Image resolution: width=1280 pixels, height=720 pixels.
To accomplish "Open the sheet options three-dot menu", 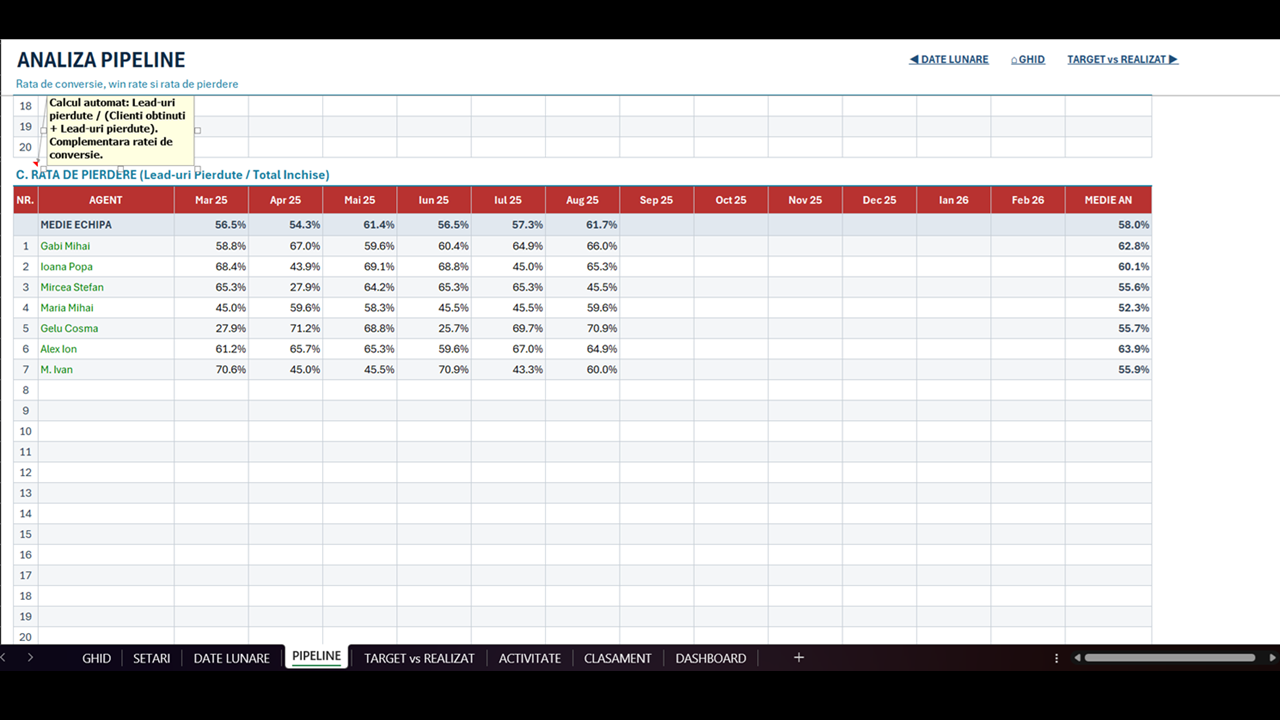I will coord(1056,658).
